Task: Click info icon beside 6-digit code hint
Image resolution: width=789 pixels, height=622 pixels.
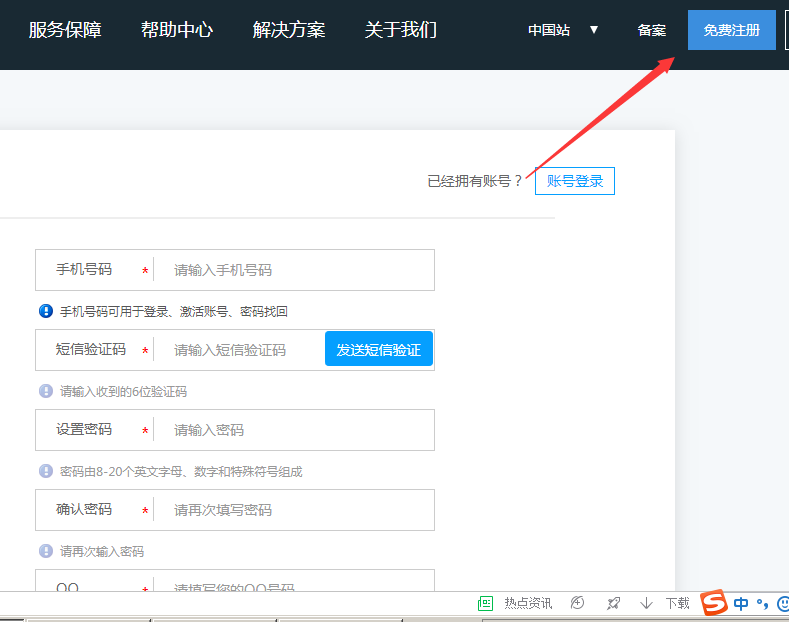Action: pyautogui.click(x=45, y=391)
